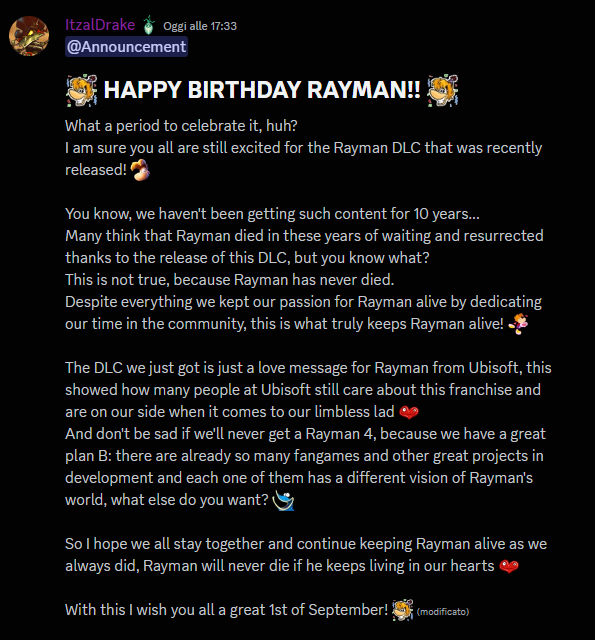Click the red heart emoji after 'our hearts'
The image size is (595, 640).
tap(509, 567)
